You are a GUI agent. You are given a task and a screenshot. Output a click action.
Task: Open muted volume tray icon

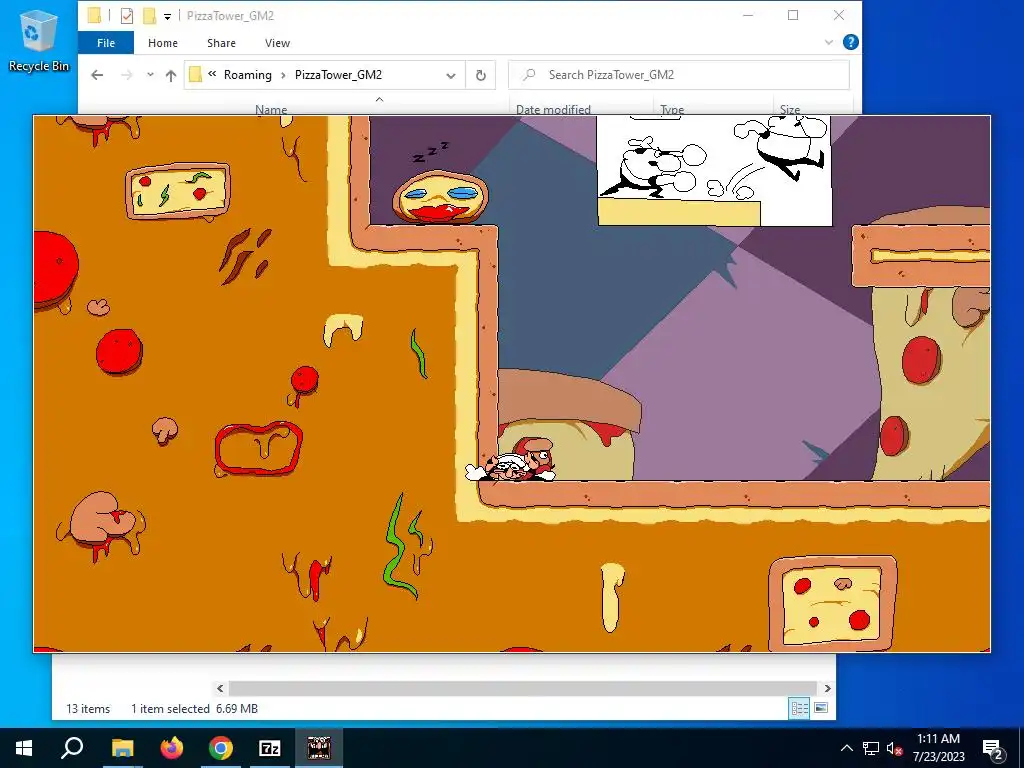pos(895,748)
